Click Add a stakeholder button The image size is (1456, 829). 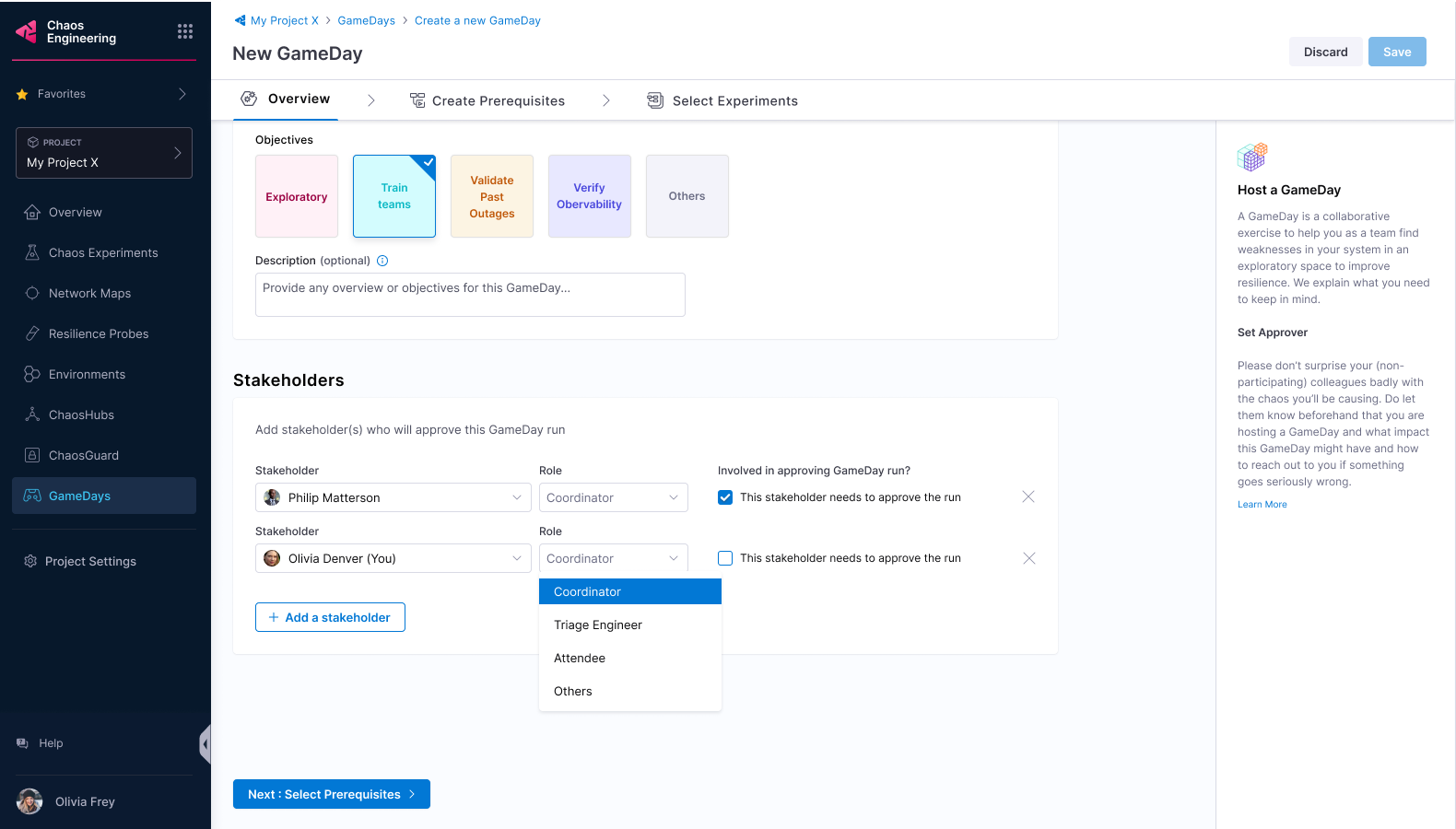tap(330, 617)
